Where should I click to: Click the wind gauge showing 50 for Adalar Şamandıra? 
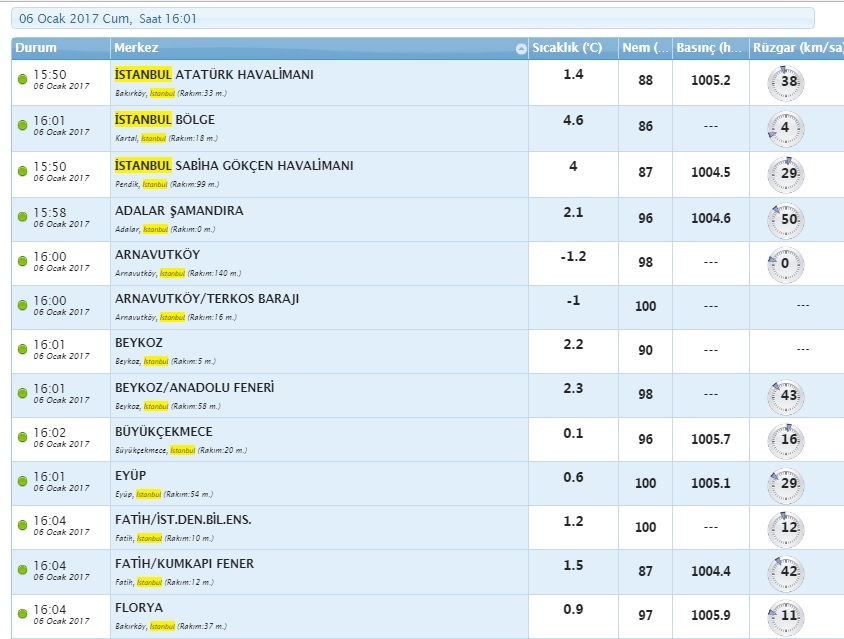785,221
